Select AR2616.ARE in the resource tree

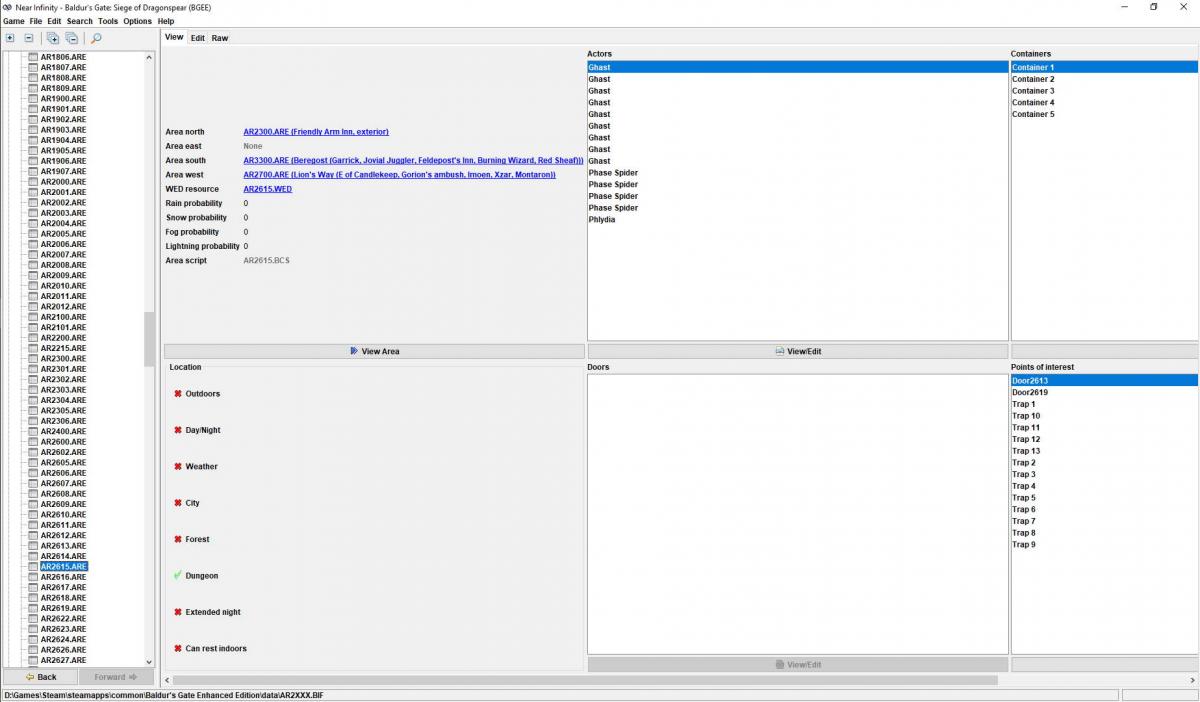(x=63, y=577)
